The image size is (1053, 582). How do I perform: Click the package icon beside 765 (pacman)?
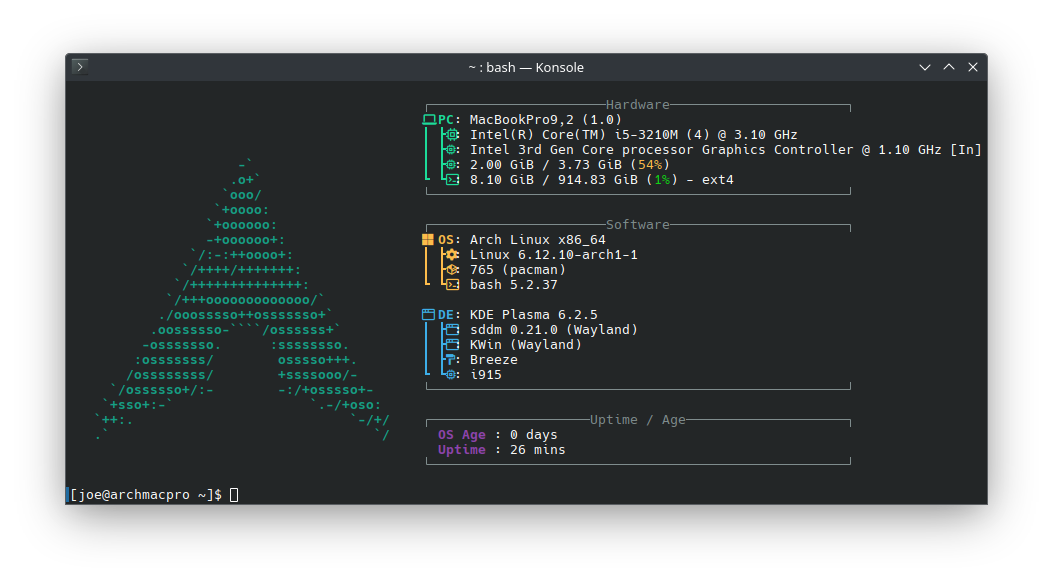point(451,270)
